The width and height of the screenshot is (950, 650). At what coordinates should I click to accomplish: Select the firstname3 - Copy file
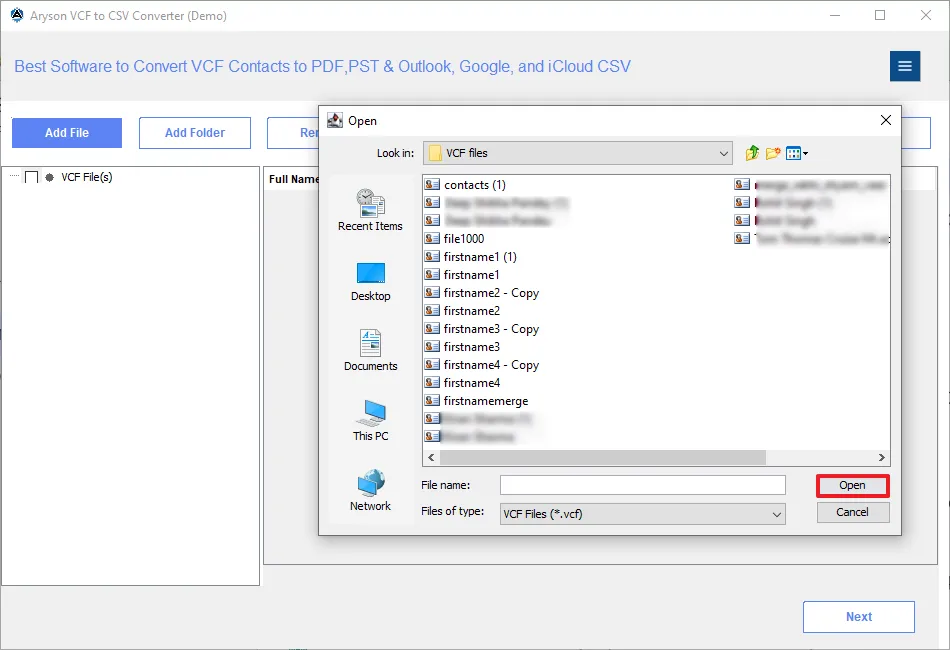click(x=482, y=329)
